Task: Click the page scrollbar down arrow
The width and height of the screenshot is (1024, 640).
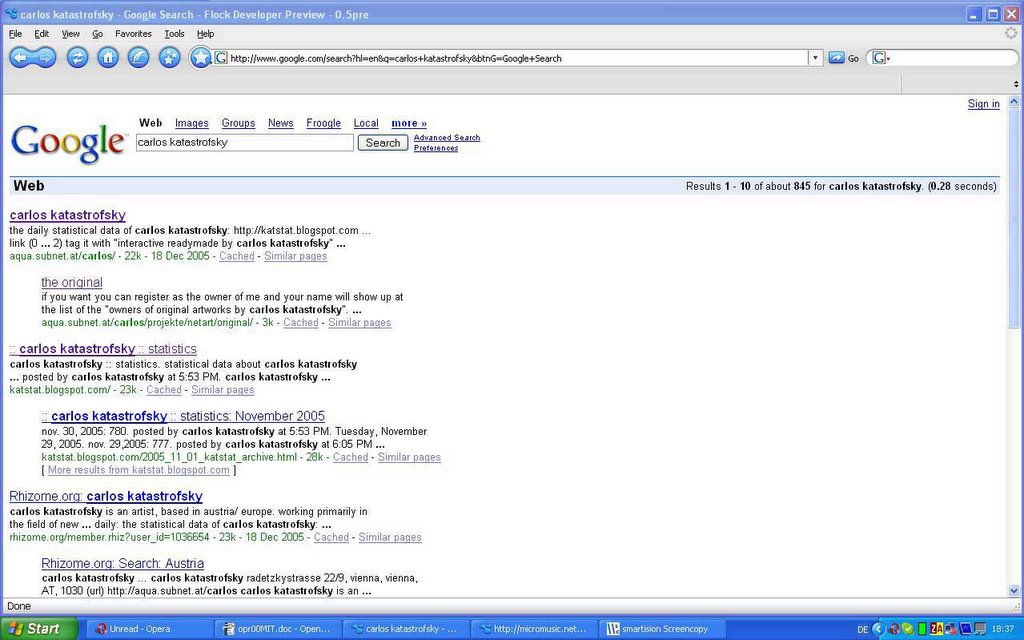Action: (x=1014, y=591)
